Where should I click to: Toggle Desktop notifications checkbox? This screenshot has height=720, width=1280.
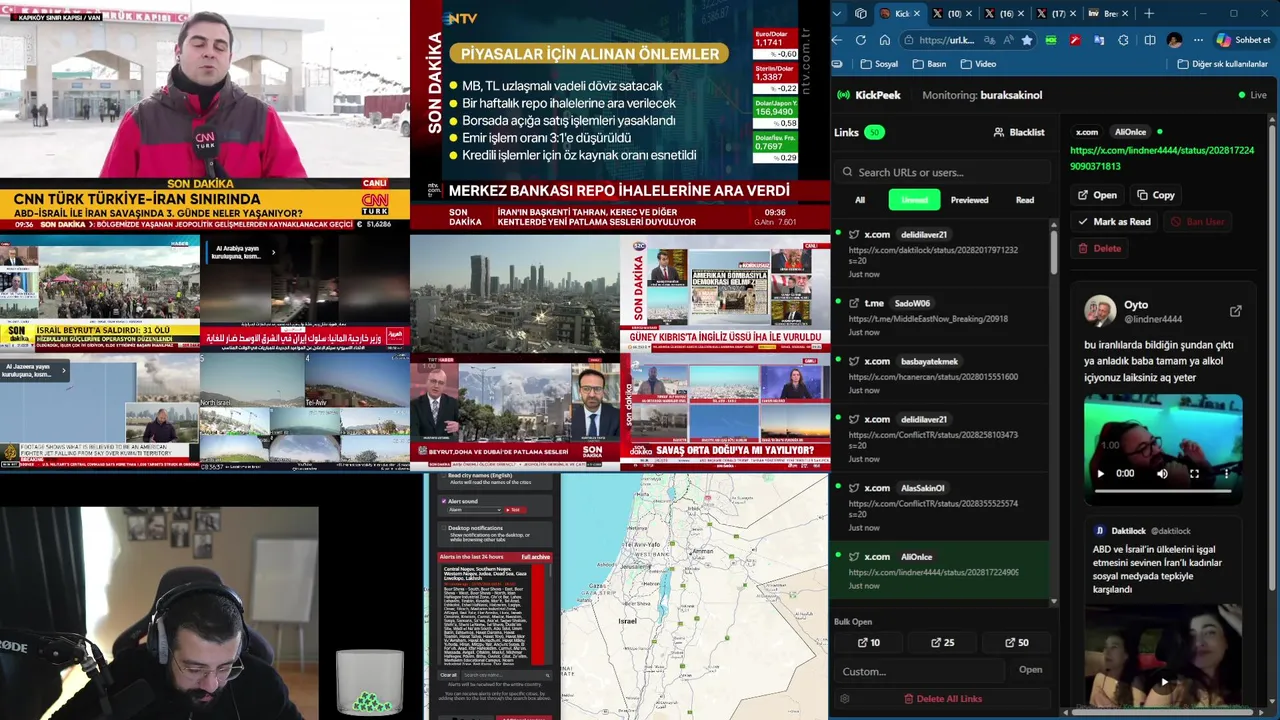(443, 528)
